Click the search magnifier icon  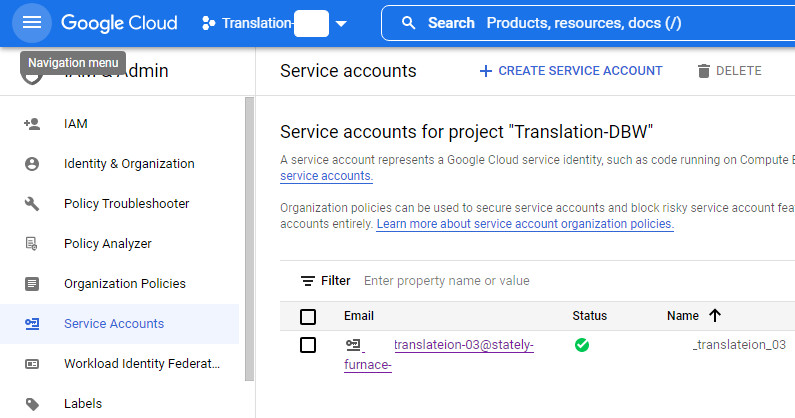click(x=409, y=23)
